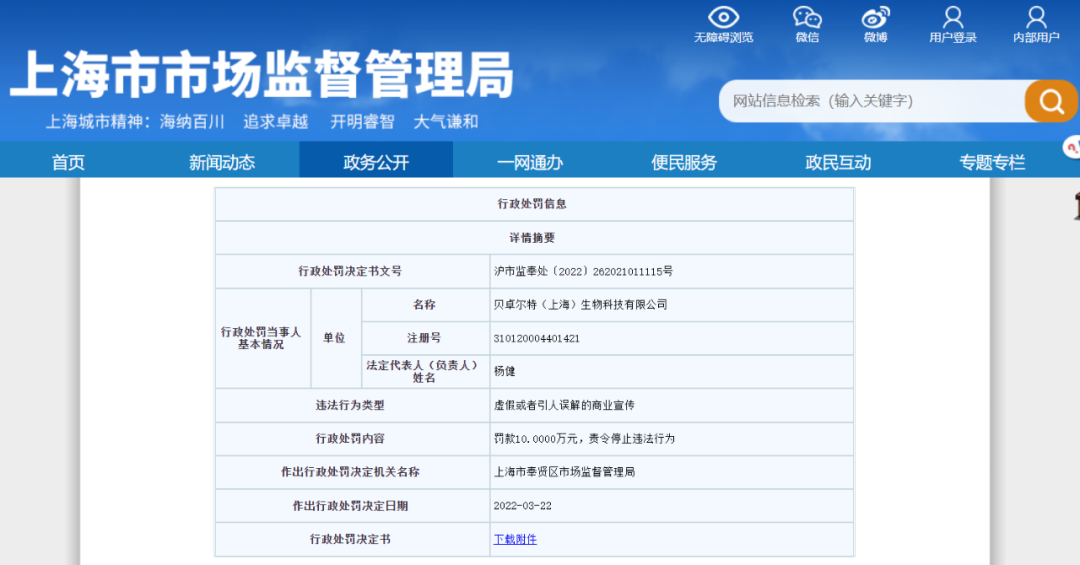
Task: Select the 政务公开 navigation tab
Action: click(376, 162)
